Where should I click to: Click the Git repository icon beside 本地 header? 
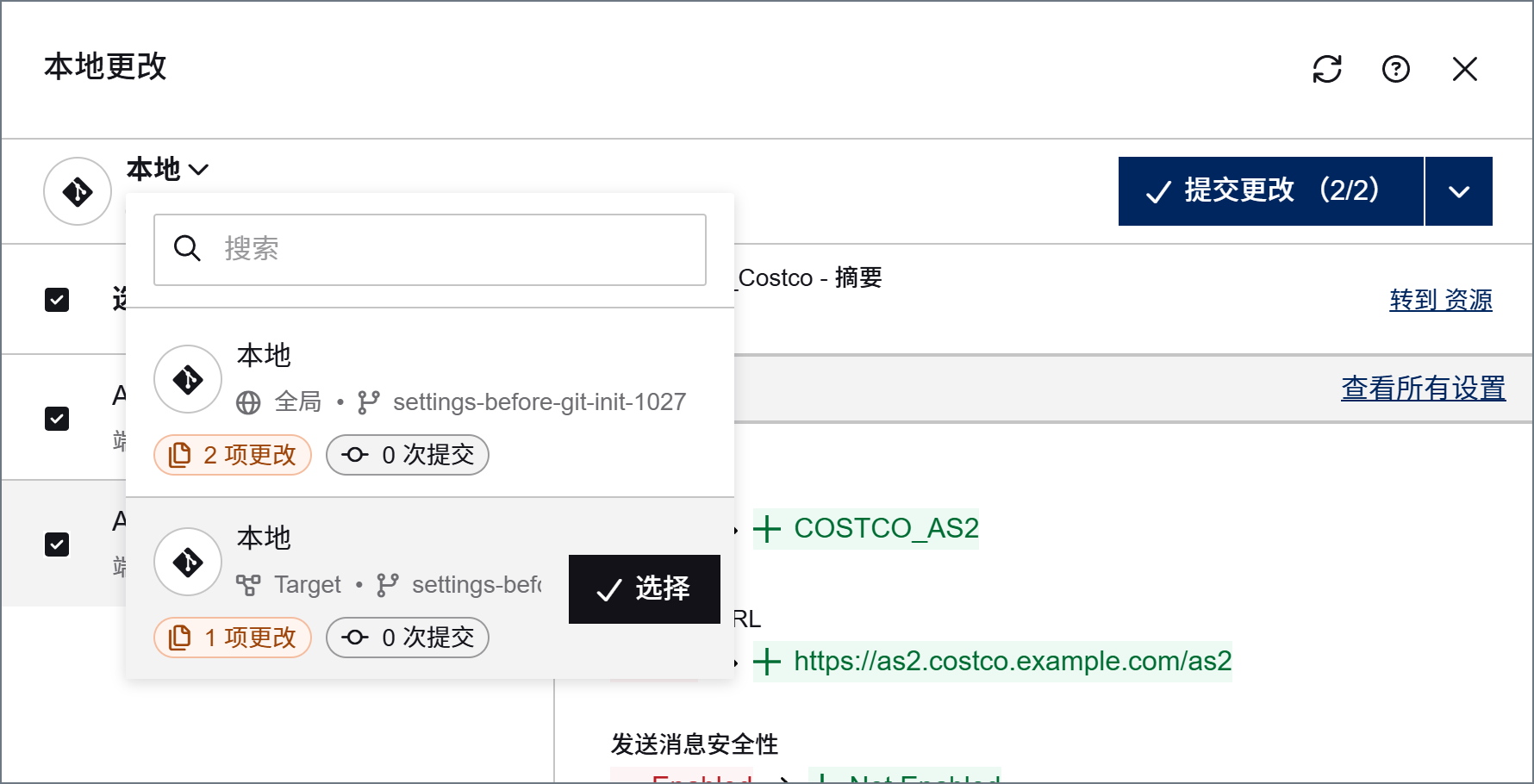(x=78, y=191)
